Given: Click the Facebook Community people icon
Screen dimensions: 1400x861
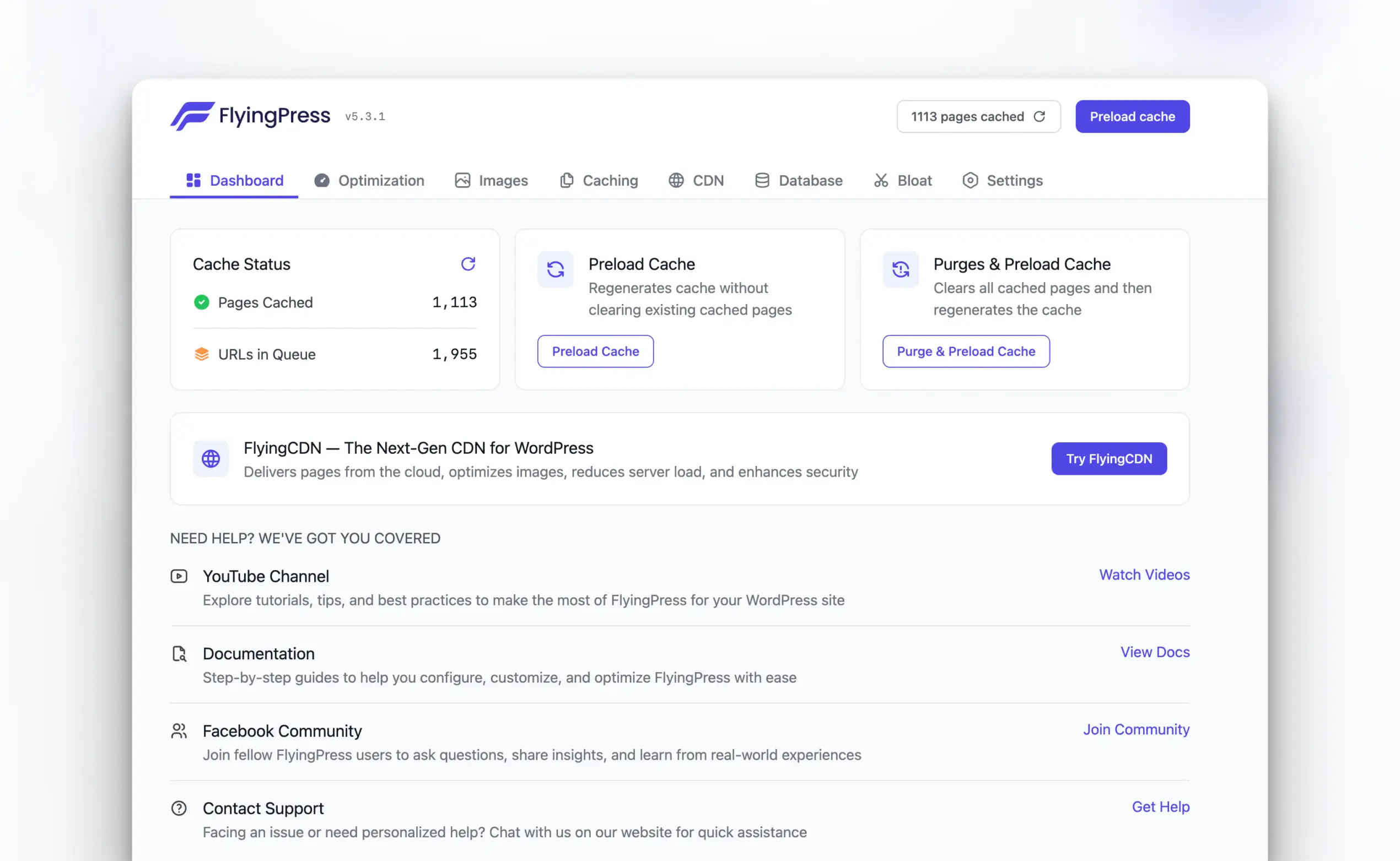Looking at the screenshot, I should click(179, 730).
